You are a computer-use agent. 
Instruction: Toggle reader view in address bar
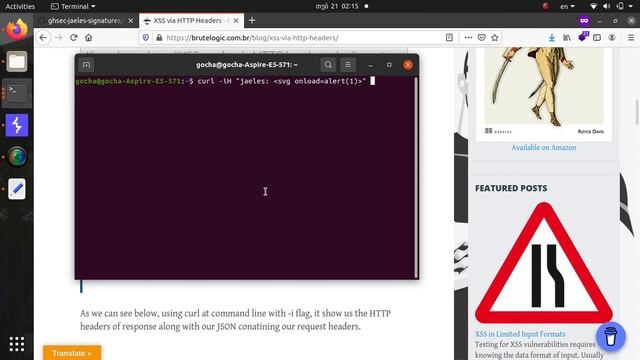click(x=449, y=38)
